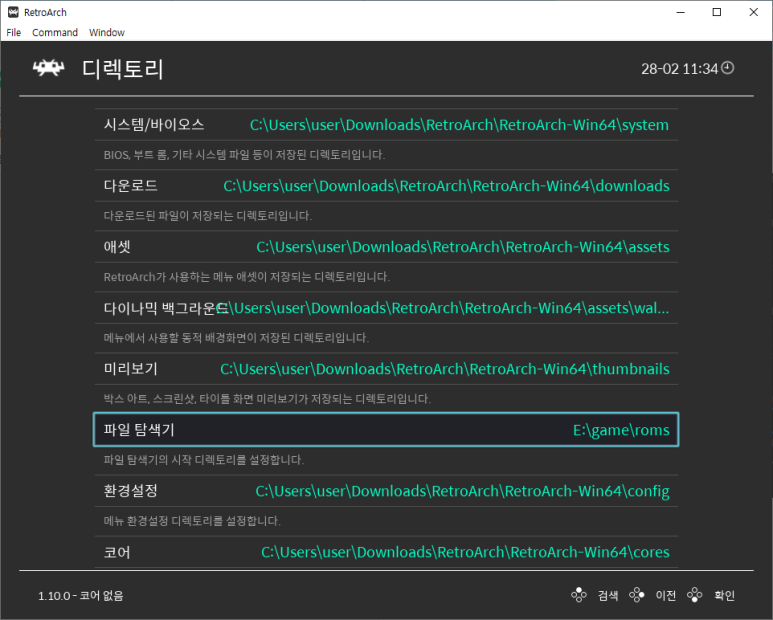
Task: Click the truncated assets\wal... path value
Action: click(x=446, y=308)
